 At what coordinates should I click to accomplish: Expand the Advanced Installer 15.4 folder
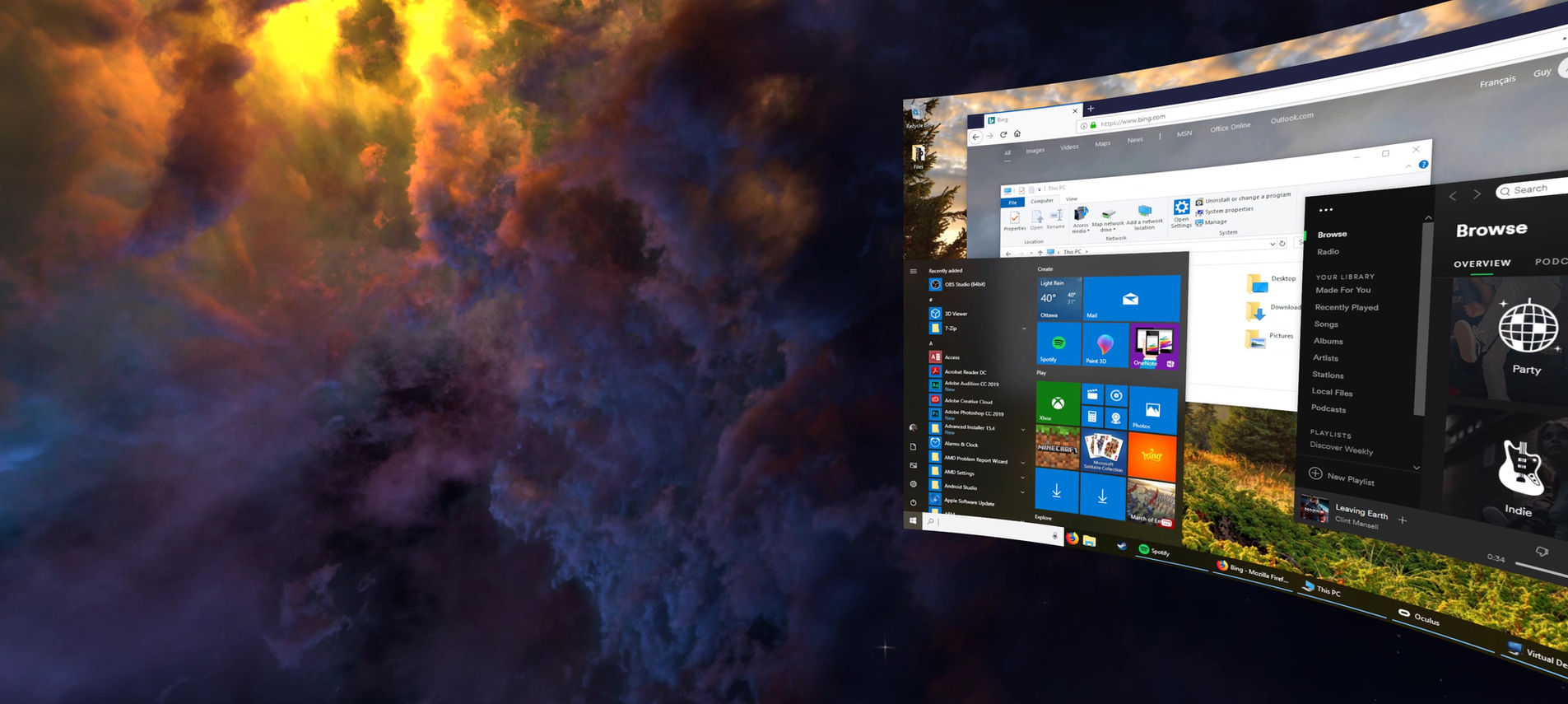pos(1023,429)
